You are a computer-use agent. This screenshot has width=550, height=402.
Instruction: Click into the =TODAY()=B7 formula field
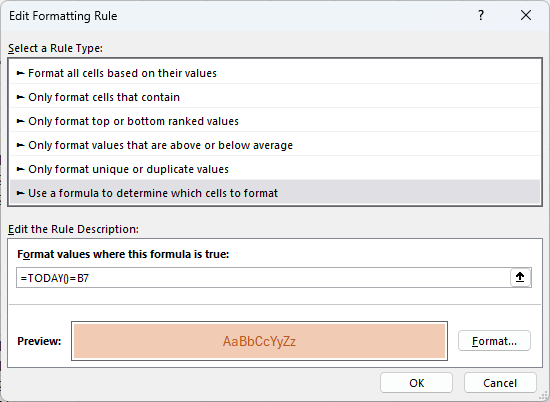pos(263,278)
